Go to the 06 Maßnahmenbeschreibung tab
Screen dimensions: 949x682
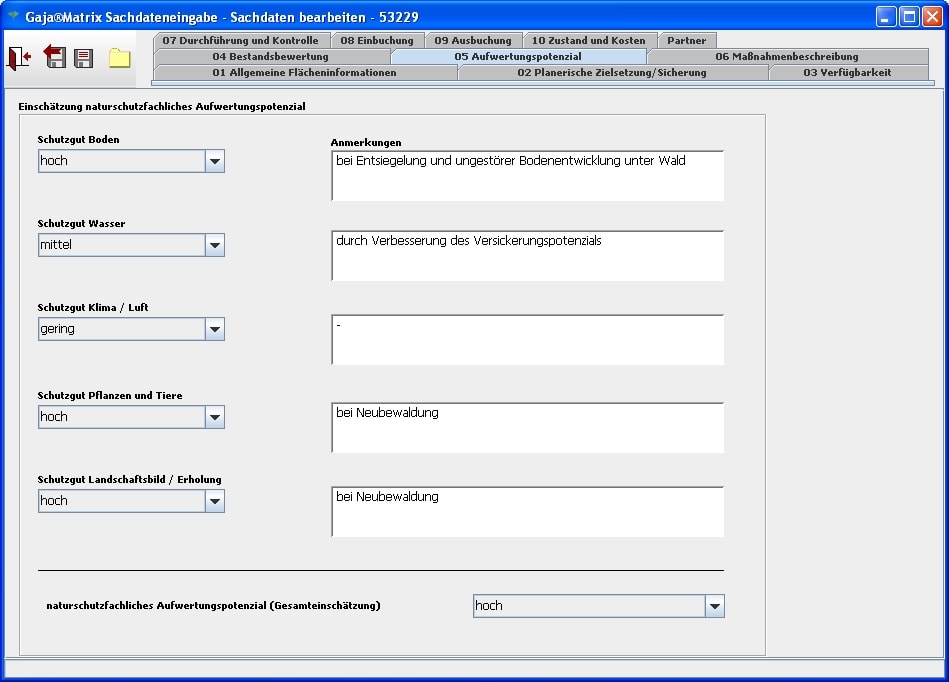pyautogui.click(x=786, y=57)
